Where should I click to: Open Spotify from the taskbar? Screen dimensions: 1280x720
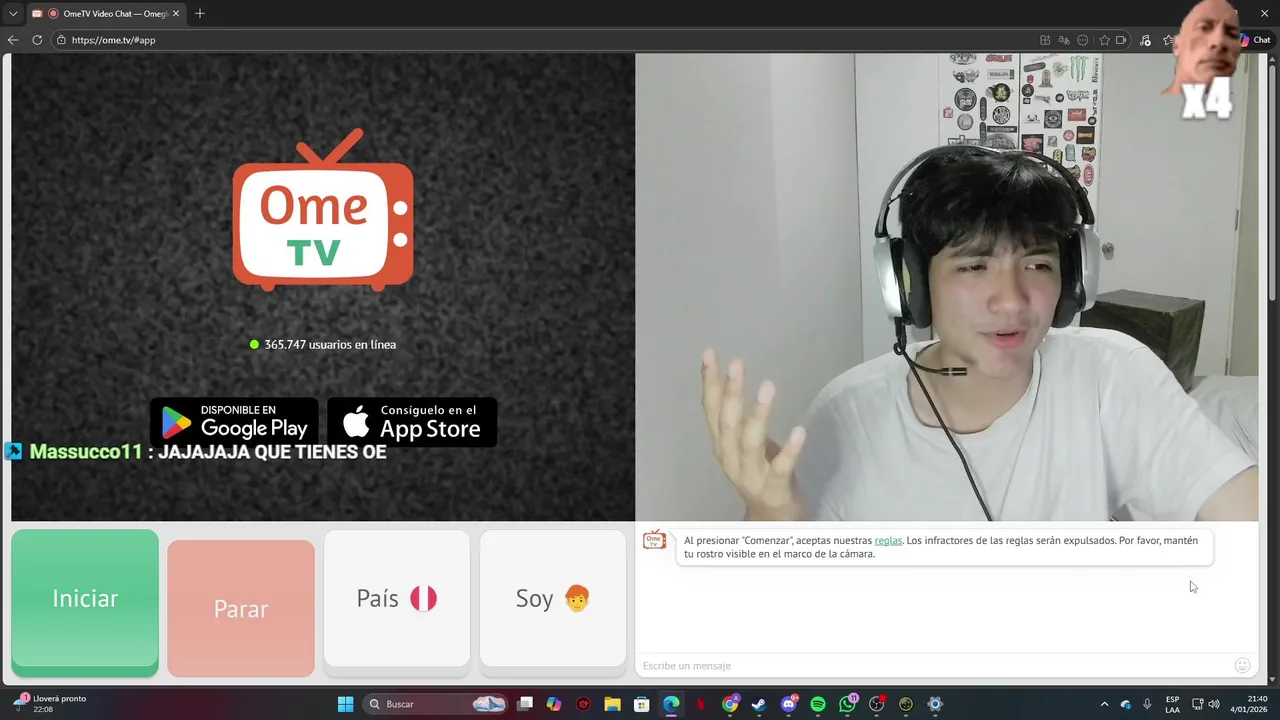tap(818, 704)
